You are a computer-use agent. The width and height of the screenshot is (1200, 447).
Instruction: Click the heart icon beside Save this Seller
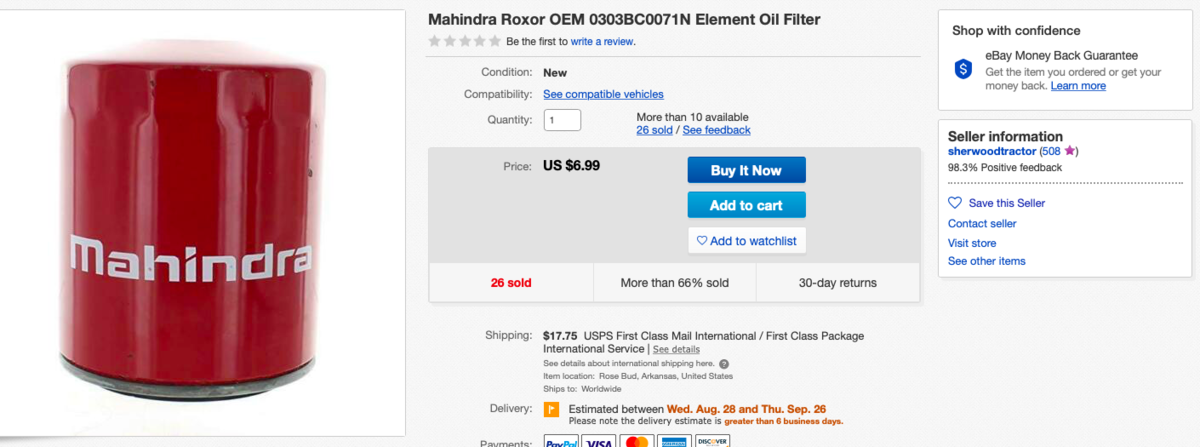(x=955, y=203)
